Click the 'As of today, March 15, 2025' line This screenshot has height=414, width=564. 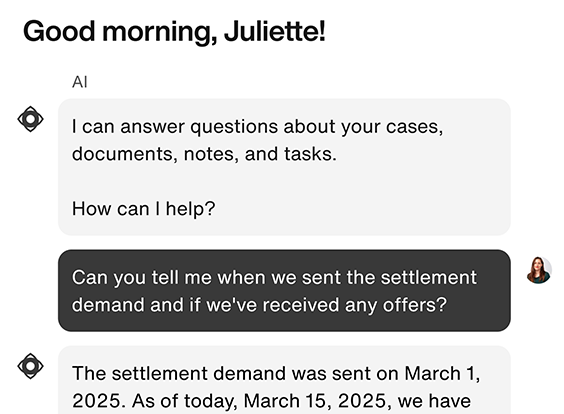pos(272,401)
